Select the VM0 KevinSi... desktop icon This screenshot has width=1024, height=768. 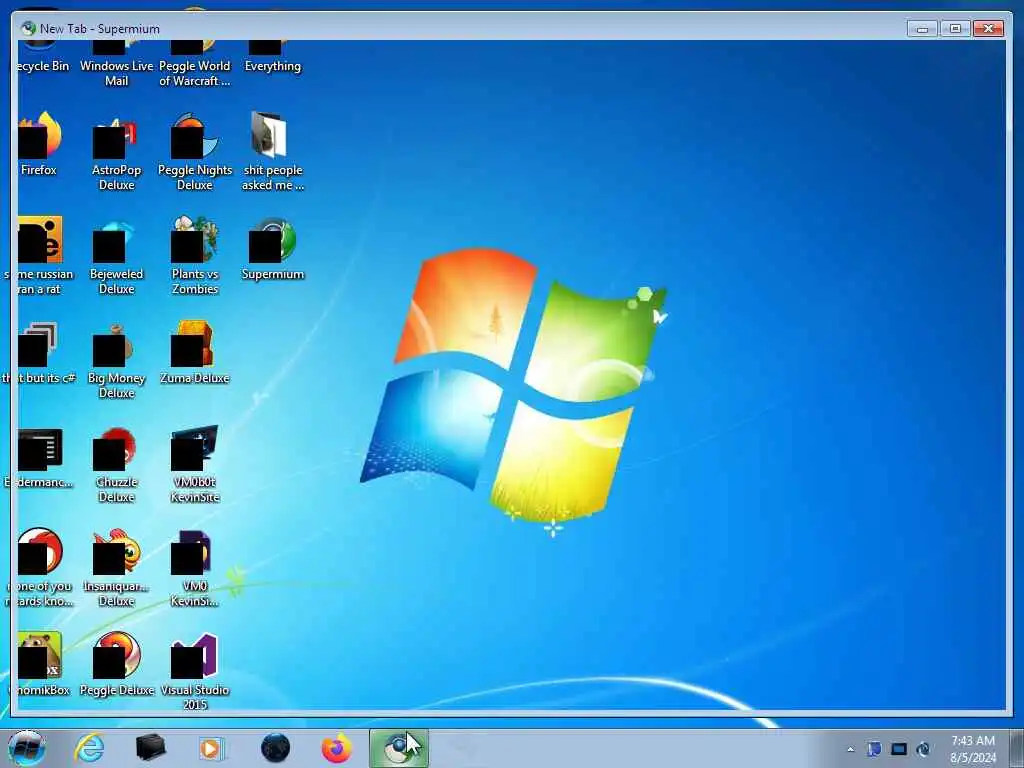click(195, 567)
